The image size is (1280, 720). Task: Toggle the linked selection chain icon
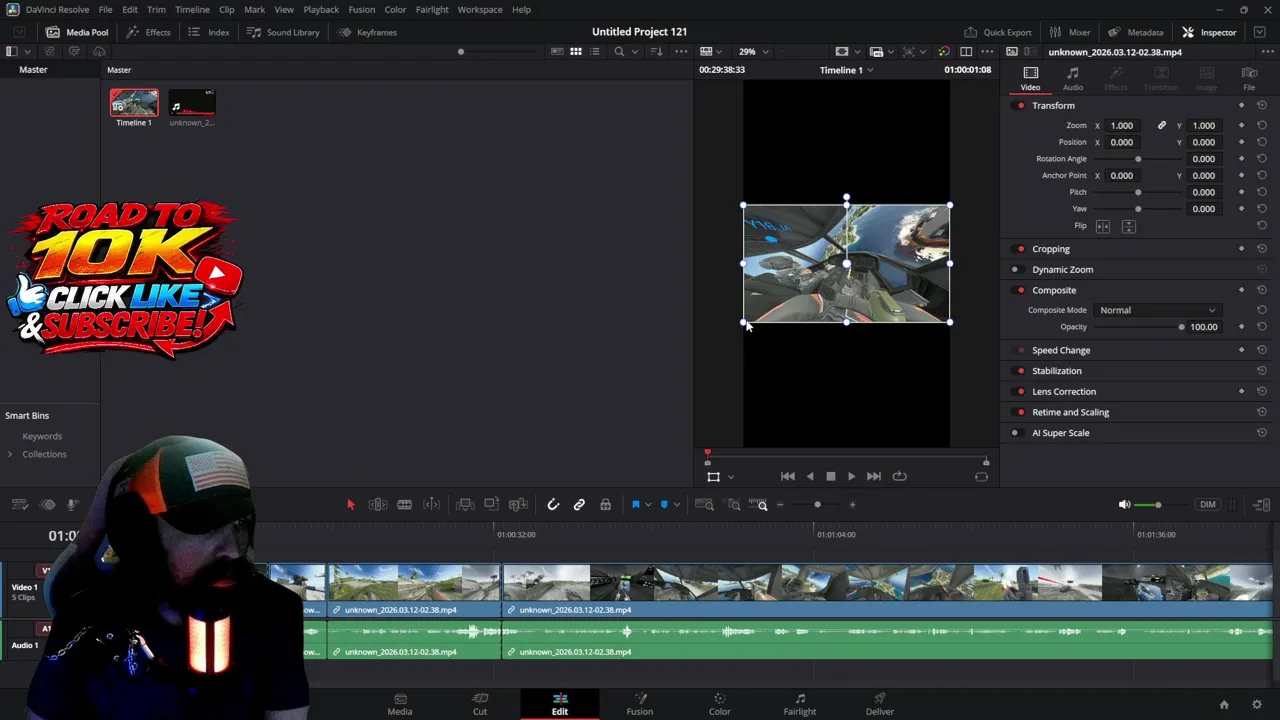579,505
